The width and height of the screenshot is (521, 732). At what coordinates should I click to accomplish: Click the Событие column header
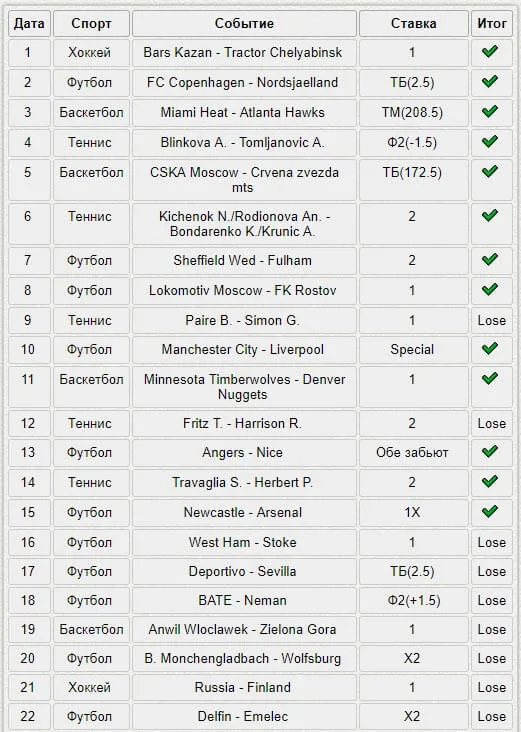(244, 23)
